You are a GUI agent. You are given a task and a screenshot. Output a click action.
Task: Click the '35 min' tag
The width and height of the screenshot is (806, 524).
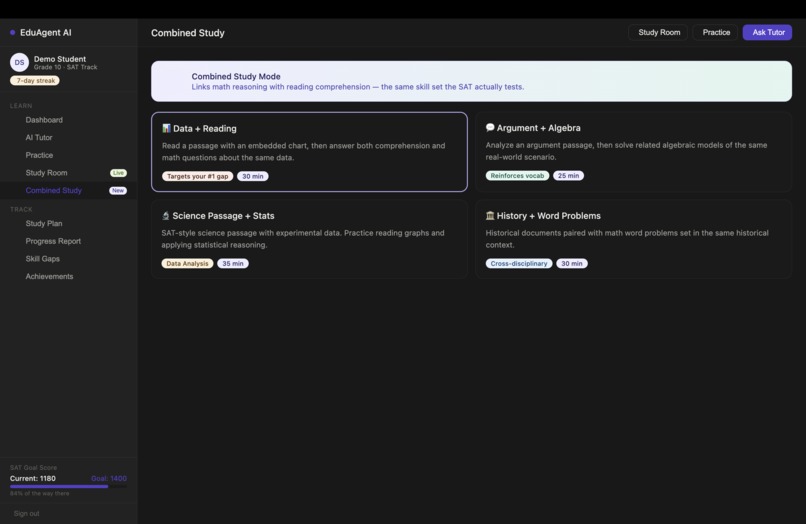pos(232,263)
